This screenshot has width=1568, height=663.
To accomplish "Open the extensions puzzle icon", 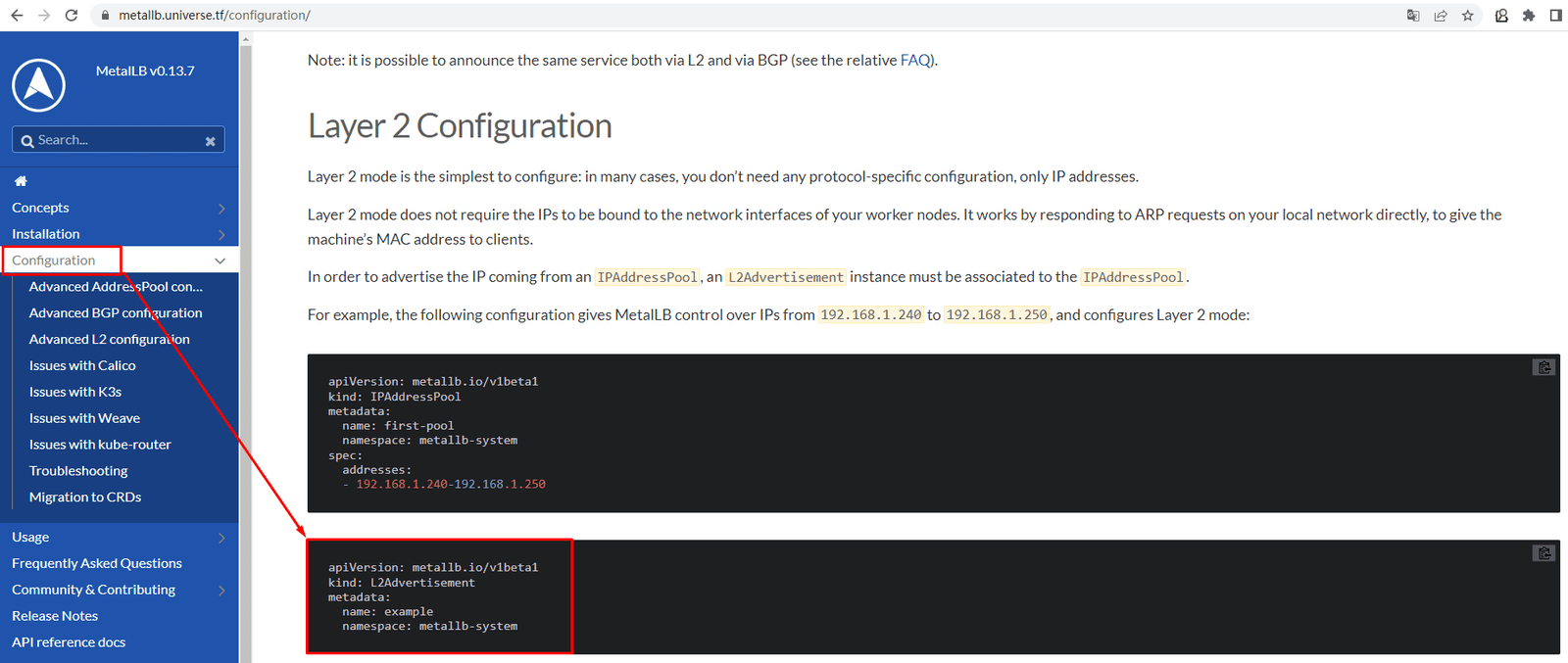I will (x=1529, y=16).
